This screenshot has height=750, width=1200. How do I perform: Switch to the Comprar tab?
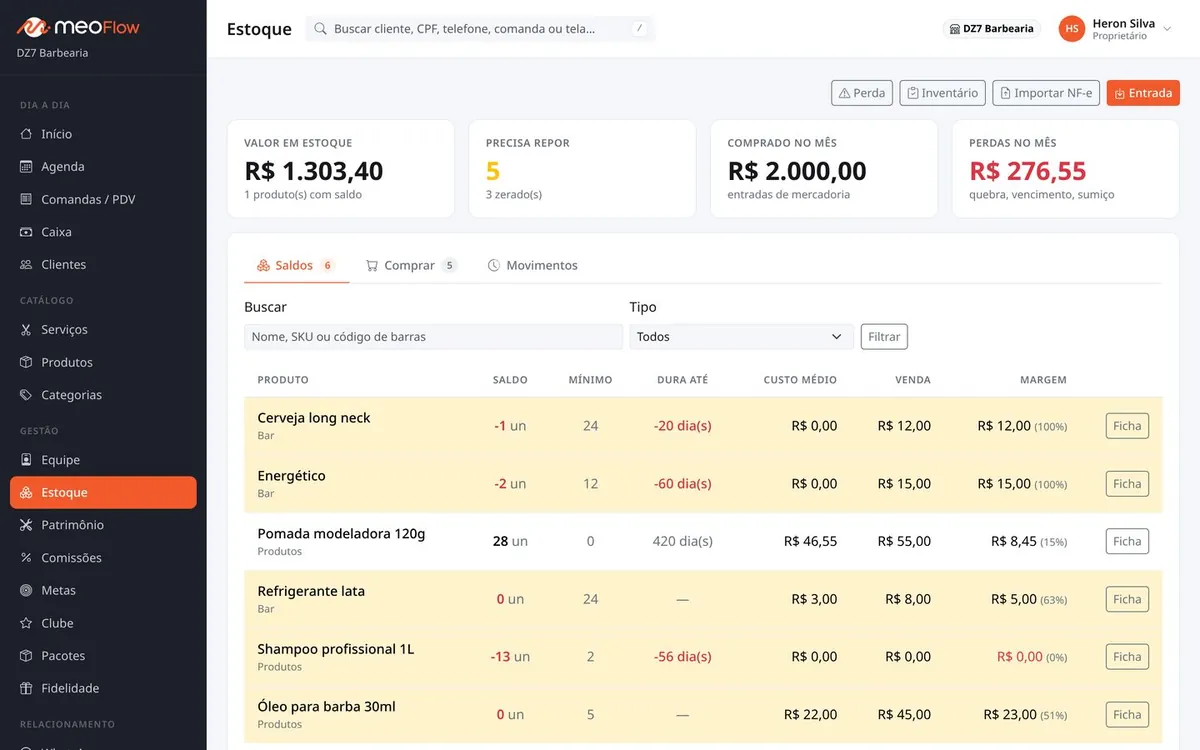pos(411,266)
